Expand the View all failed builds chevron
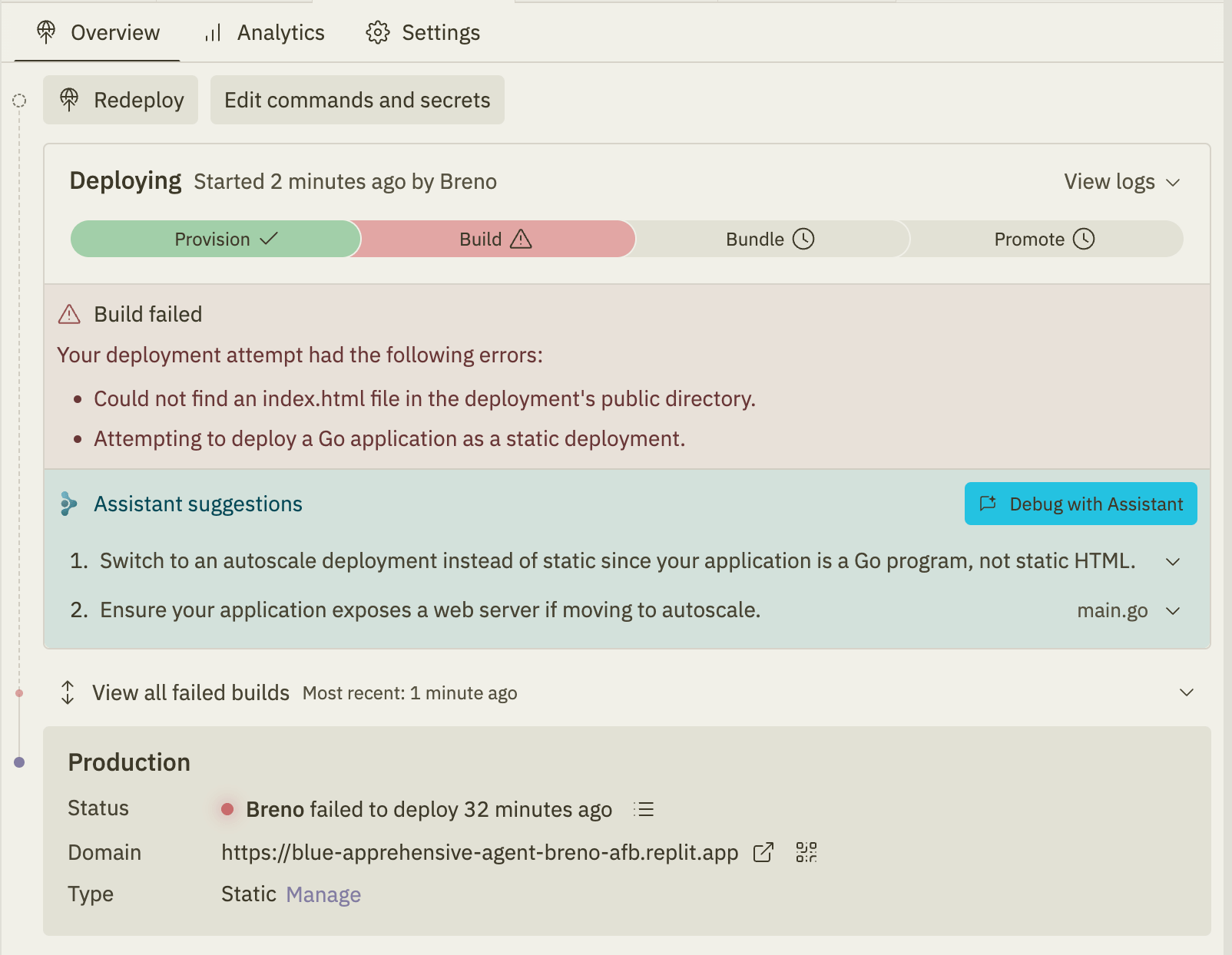The height and width of the screenshot is (955, 1232). click(1187, 692)
